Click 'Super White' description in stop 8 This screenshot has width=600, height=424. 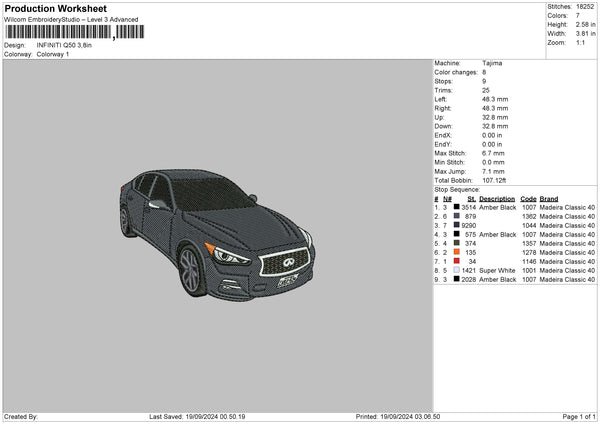click(497, 271)
